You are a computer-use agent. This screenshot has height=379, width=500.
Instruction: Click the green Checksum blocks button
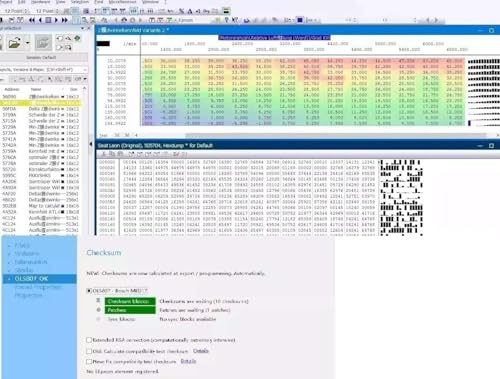130,301
